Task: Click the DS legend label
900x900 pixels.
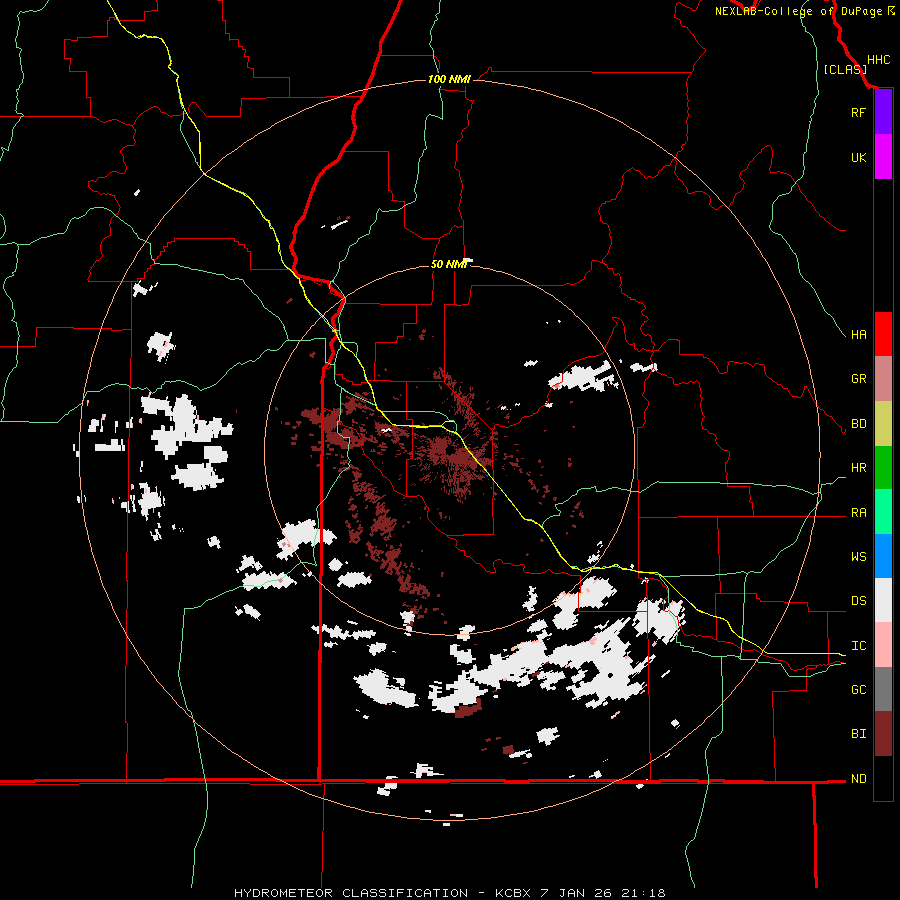Action: [x=858, y=600]
